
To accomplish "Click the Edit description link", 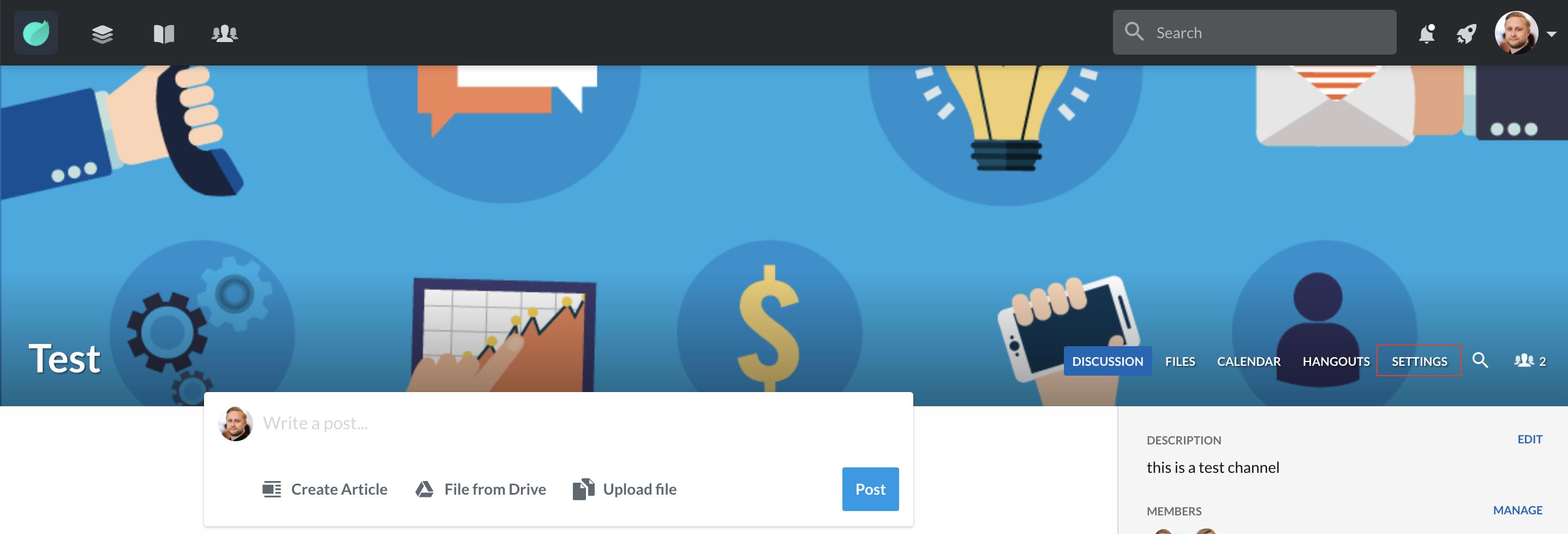I will (1529, 439).
